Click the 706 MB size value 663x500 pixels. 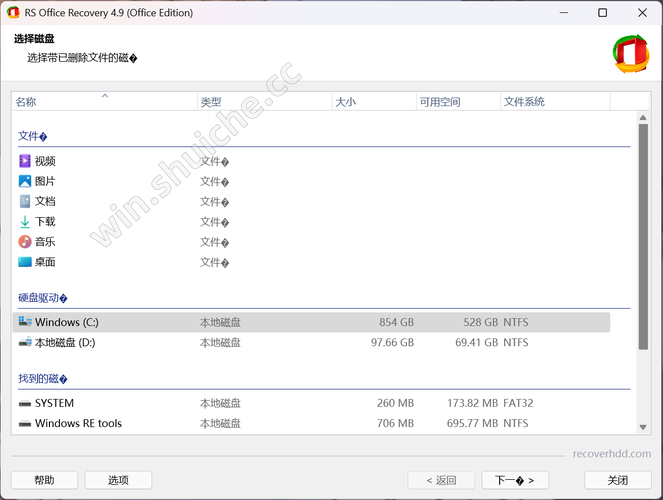(395, 423)
